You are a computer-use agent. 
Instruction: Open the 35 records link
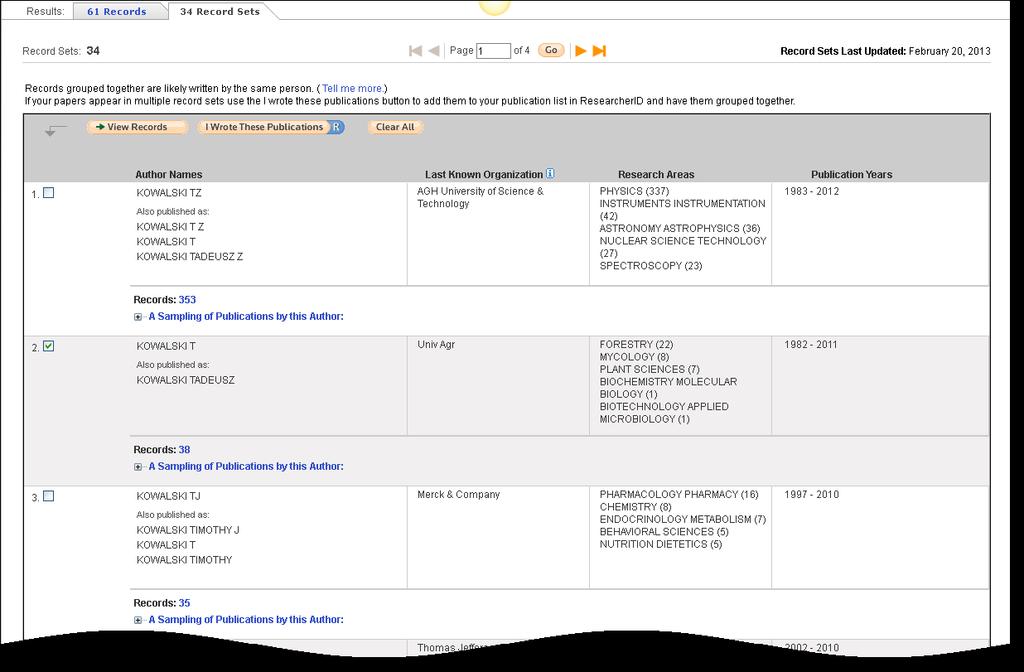click(x=184, y=603)
